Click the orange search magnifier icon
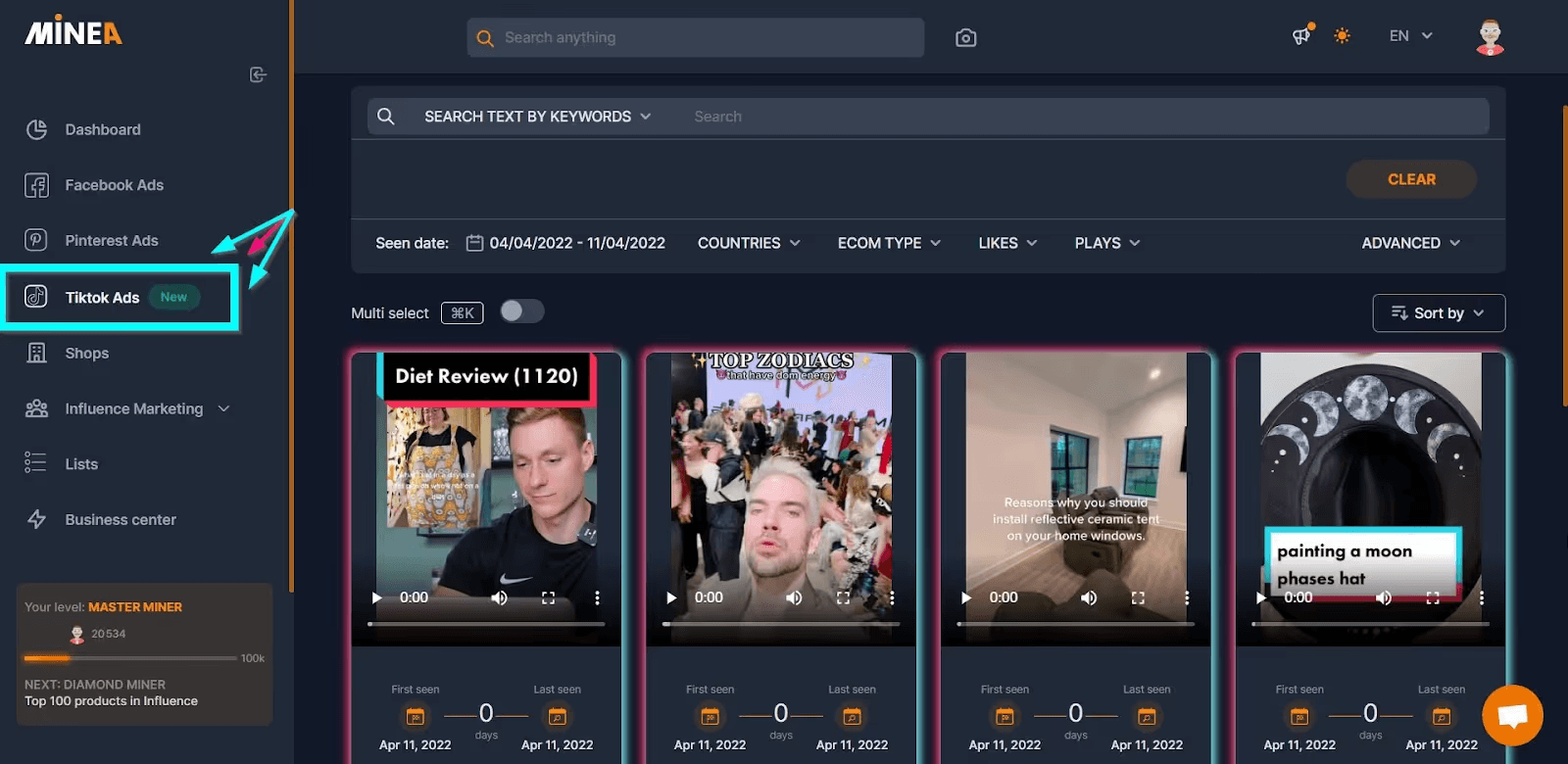Viewport: 1568px width, 764px height. click(x=484, y=38)
